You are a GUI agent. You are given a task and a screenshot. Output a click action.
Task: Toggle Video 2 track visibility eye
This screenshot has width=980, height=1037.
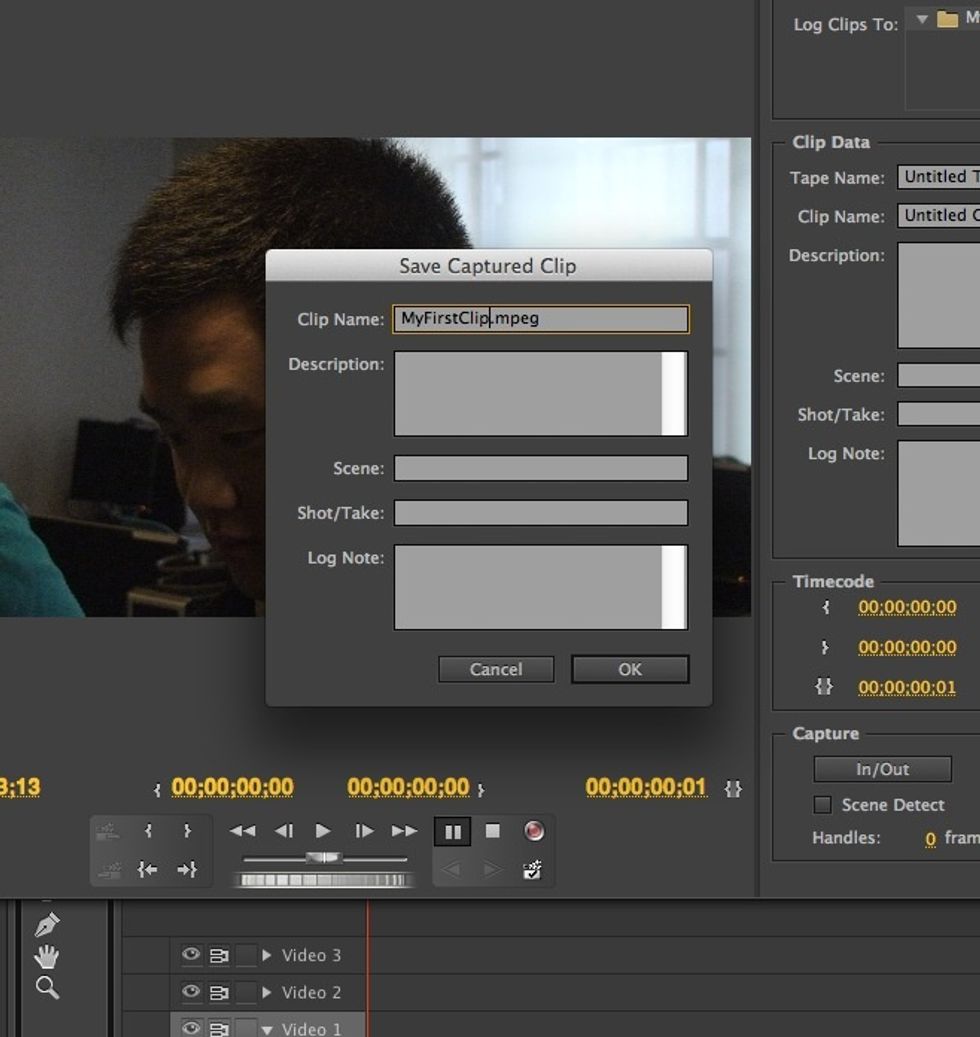[x=190, y=992]
